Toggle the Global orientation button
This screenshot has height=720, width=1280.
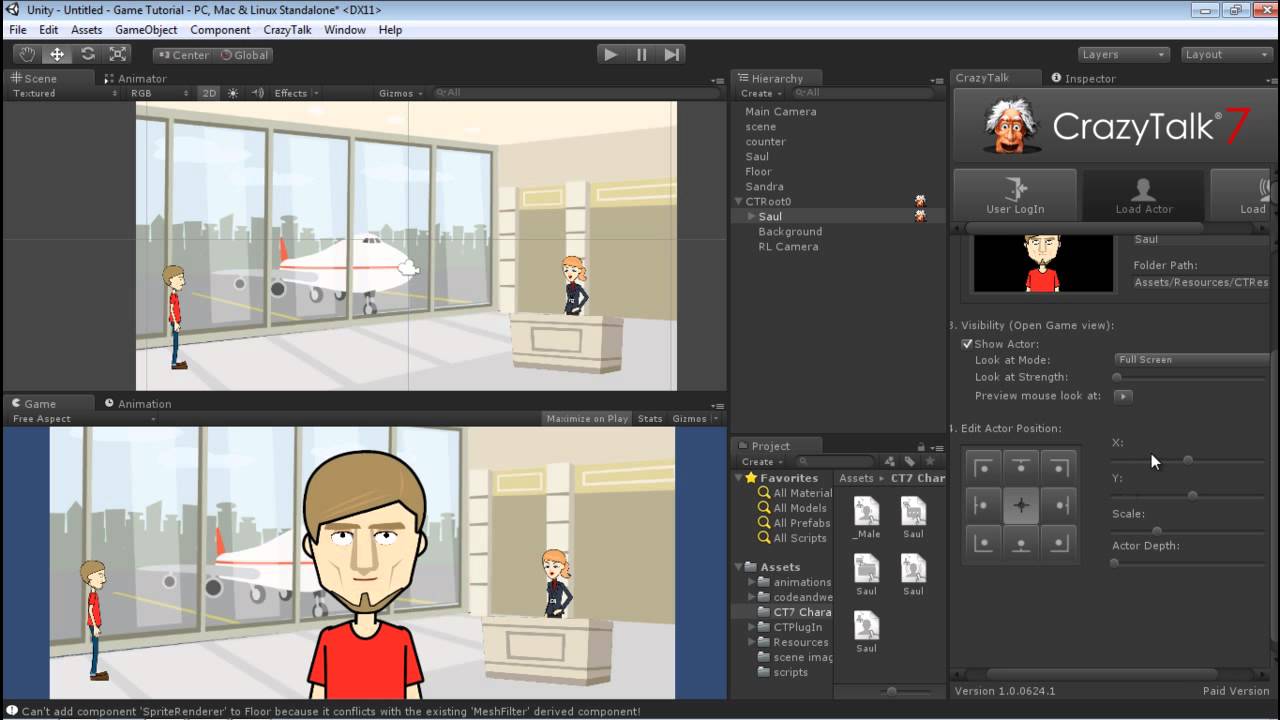244,55
